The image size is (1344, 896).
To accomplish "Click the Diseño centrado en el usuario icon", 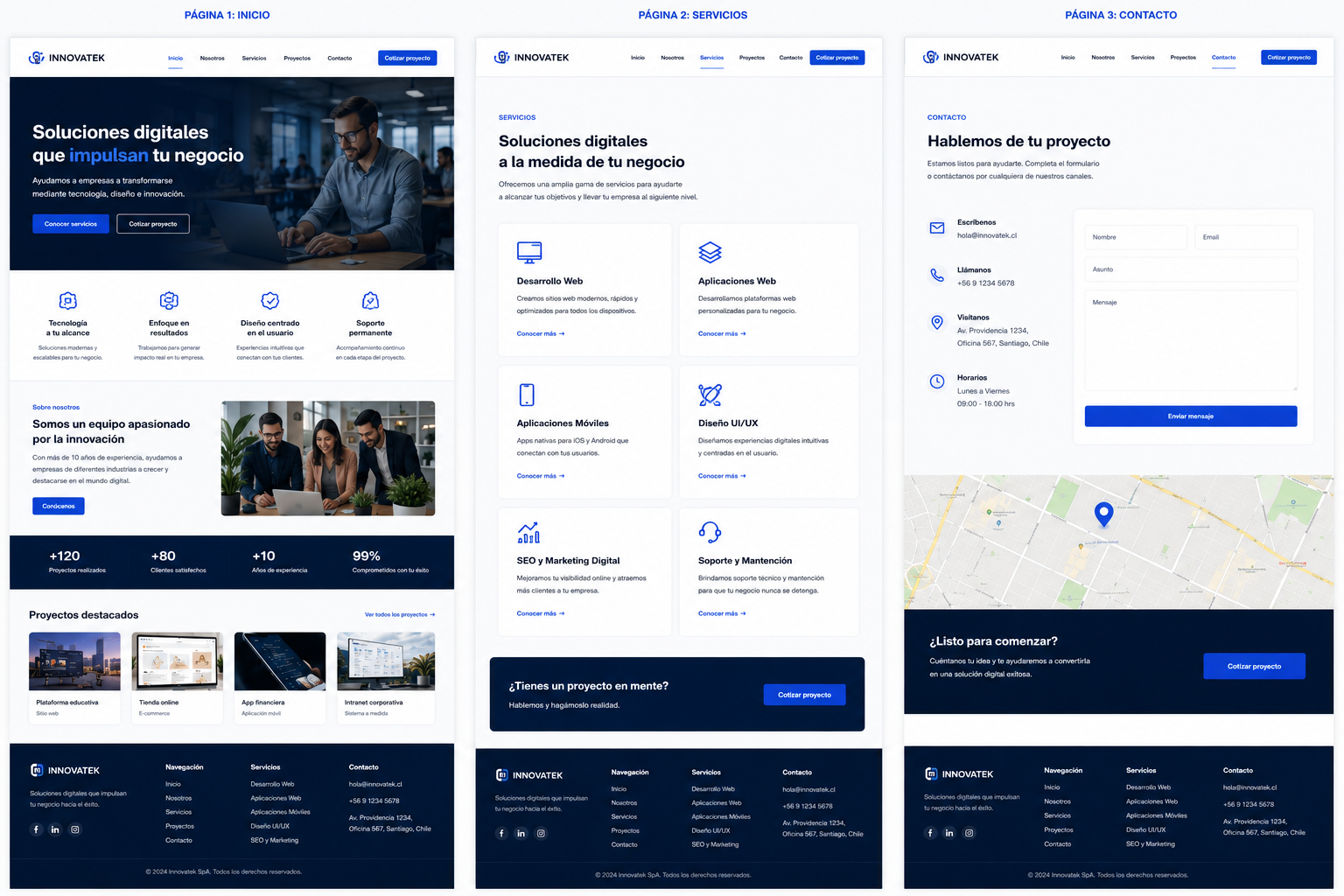I will tap(270, 301).
